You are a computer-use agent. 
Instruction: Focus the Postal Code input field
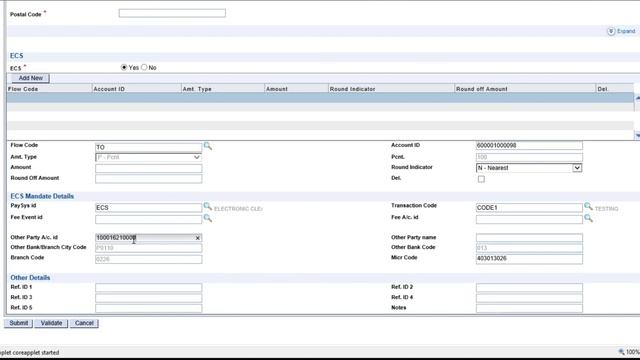tap(172, 13)
